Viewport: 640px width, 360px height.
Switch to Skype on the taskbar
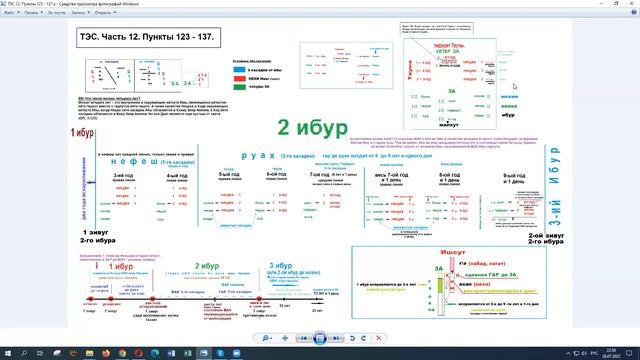(x=220, y=353)
